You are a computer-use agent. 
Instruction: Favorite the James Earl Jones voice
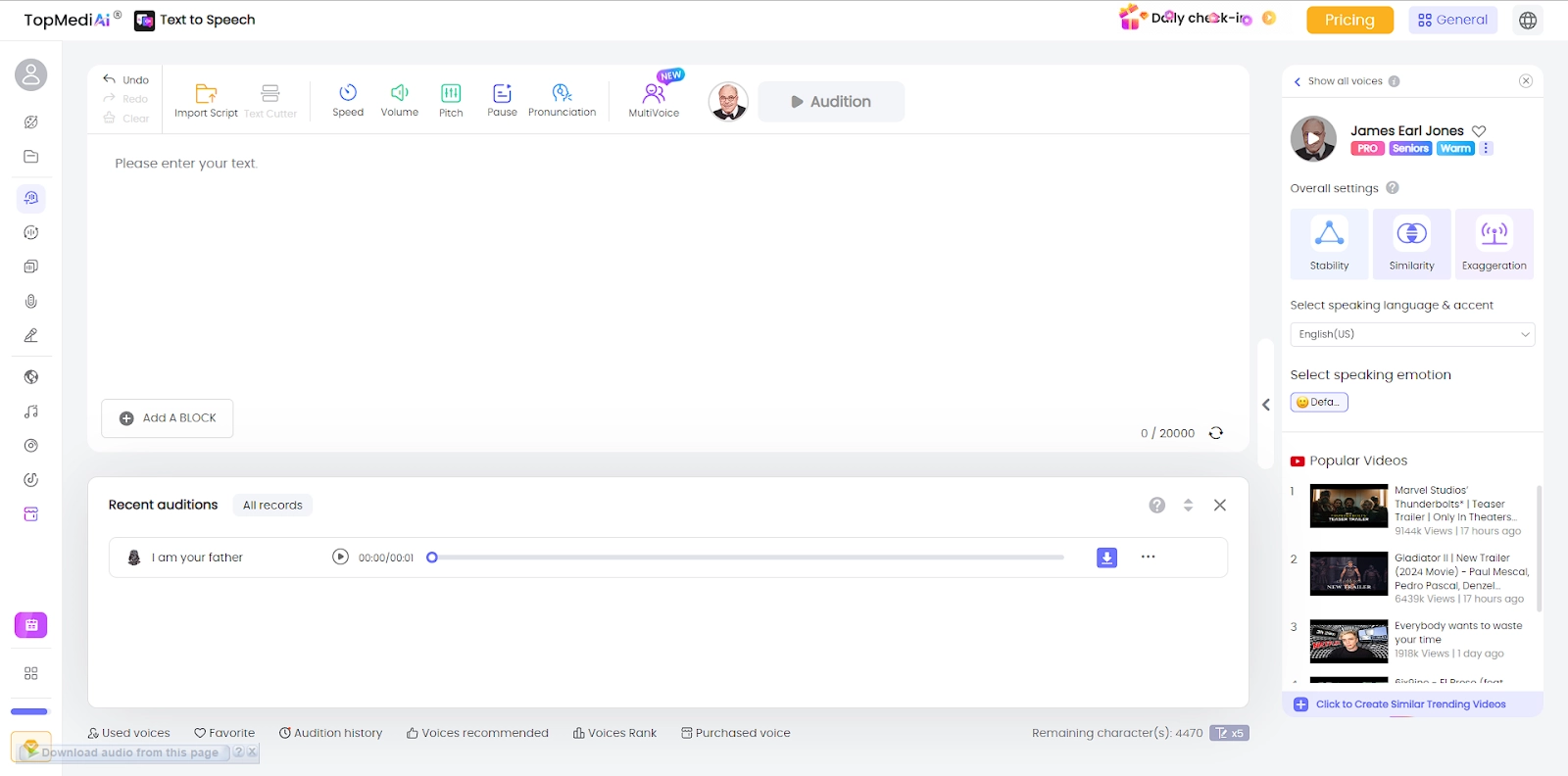tap(1479, 130)
